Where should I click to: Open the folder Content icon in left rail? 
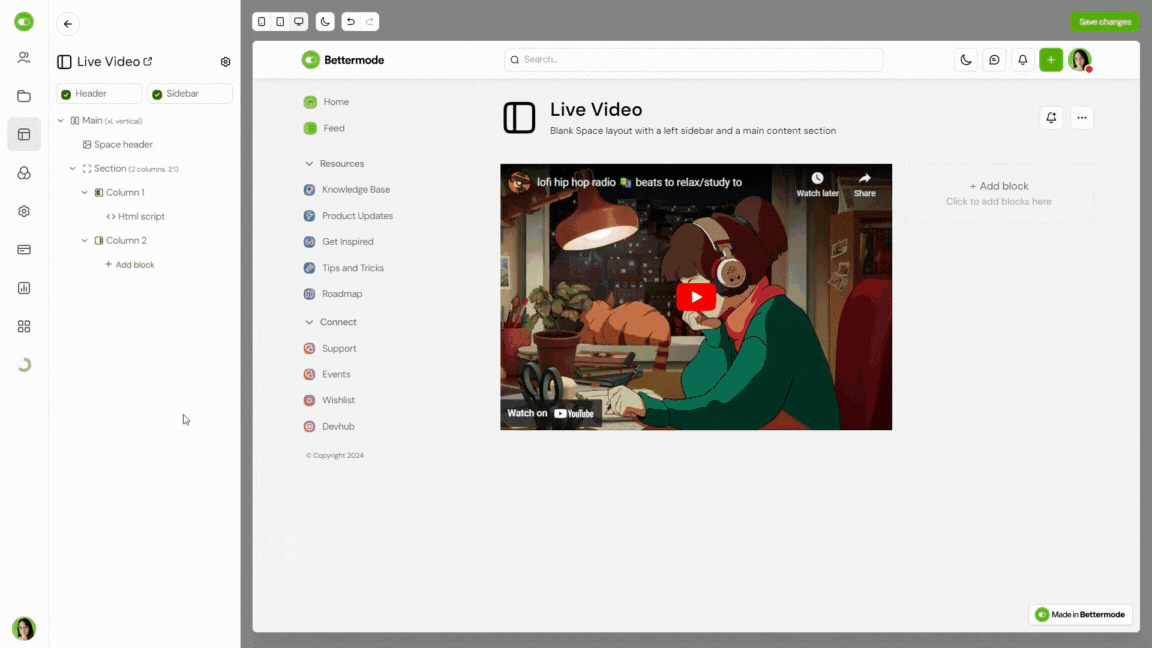pyautogui.click(x=24, y=96)
